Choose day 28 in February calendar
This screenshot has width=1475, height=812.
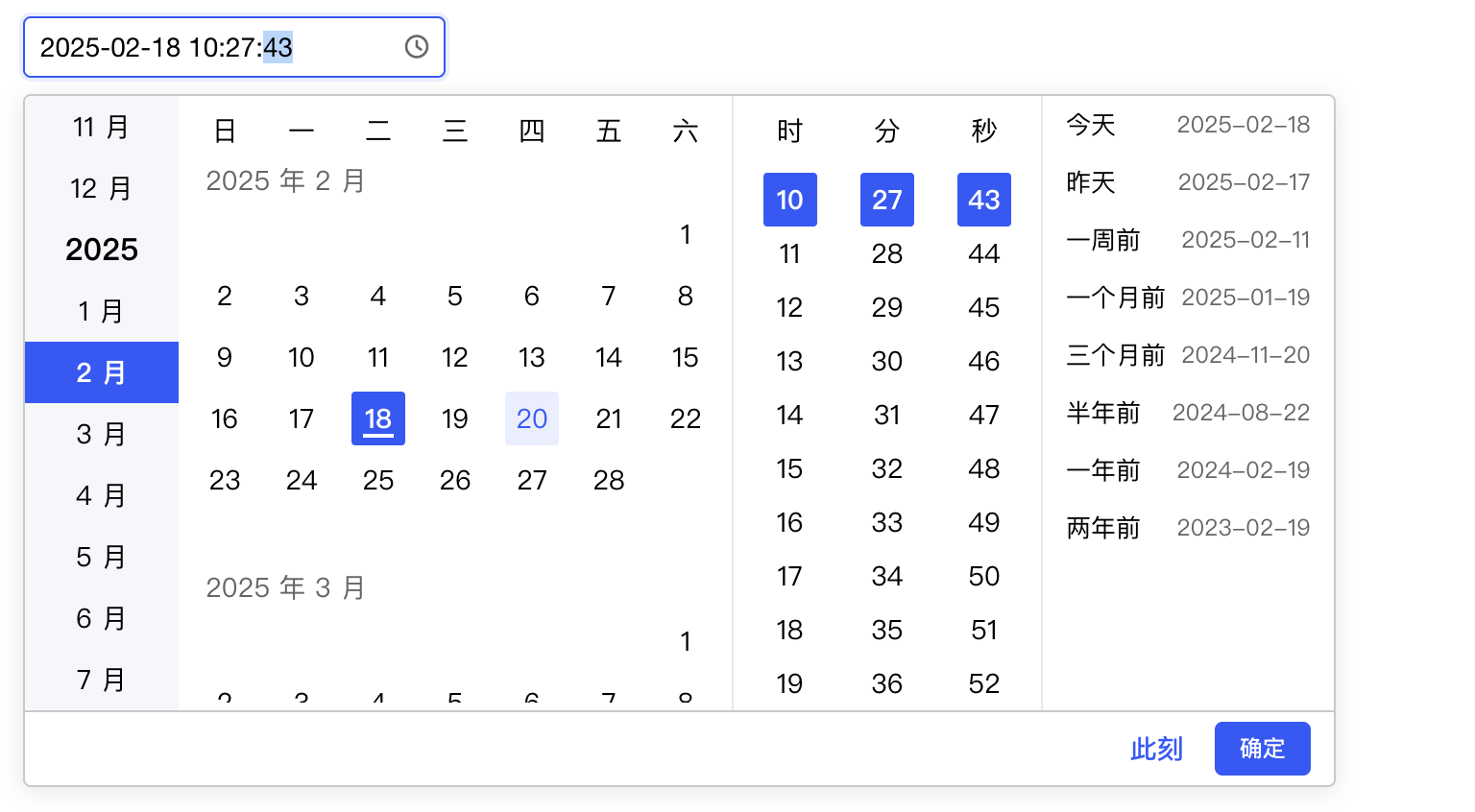click(609, 480)
